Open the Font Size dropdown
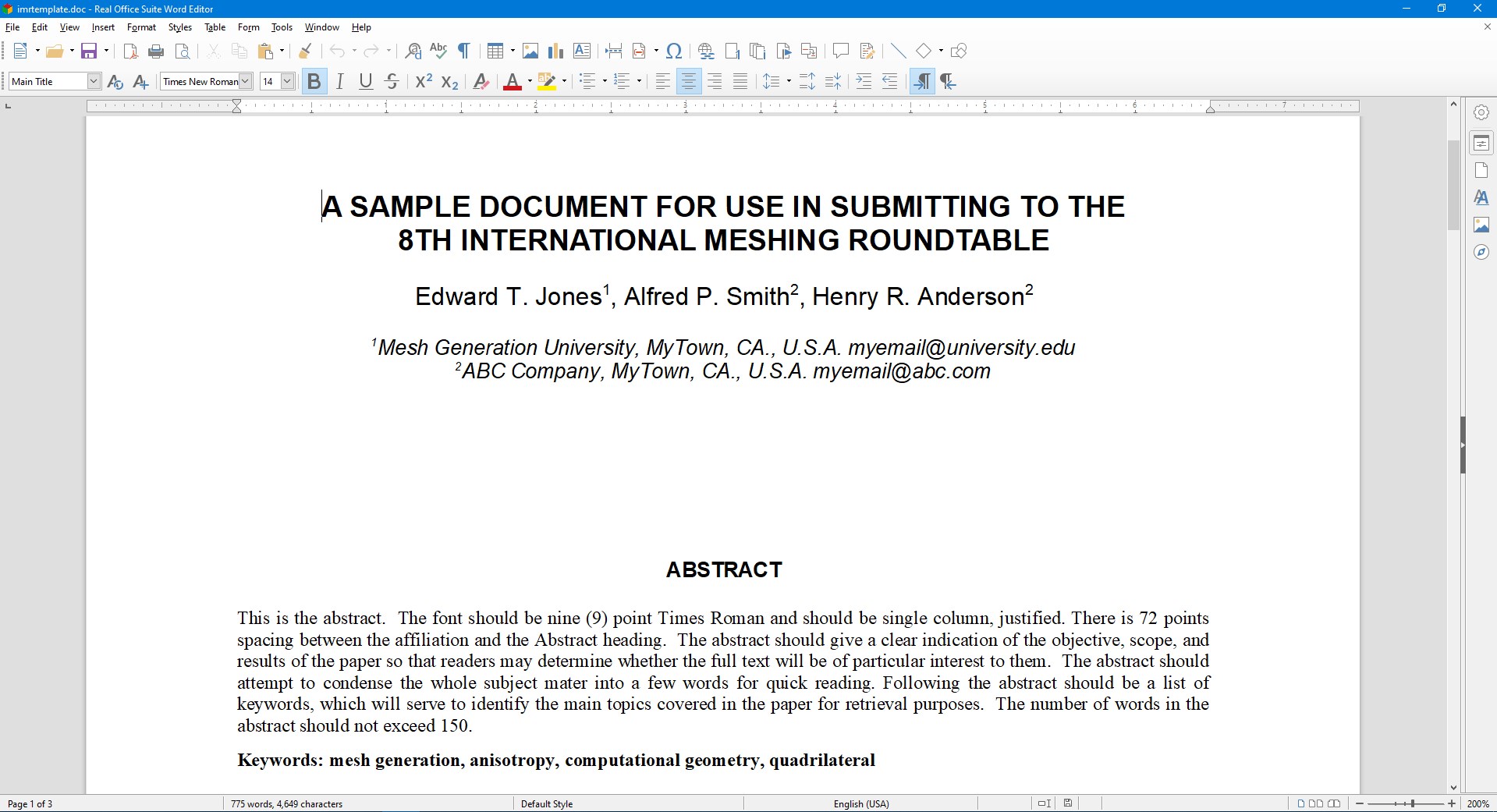The width and height of the screenshot is (1497, 812). [x=287, y=81]
